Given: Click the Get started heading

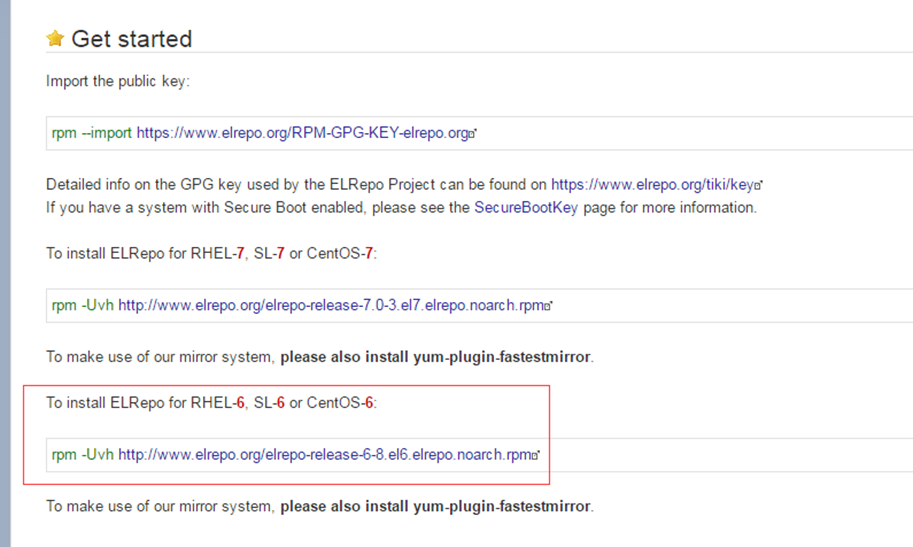Looking at the screenshot, I should (x=132, y=39).
